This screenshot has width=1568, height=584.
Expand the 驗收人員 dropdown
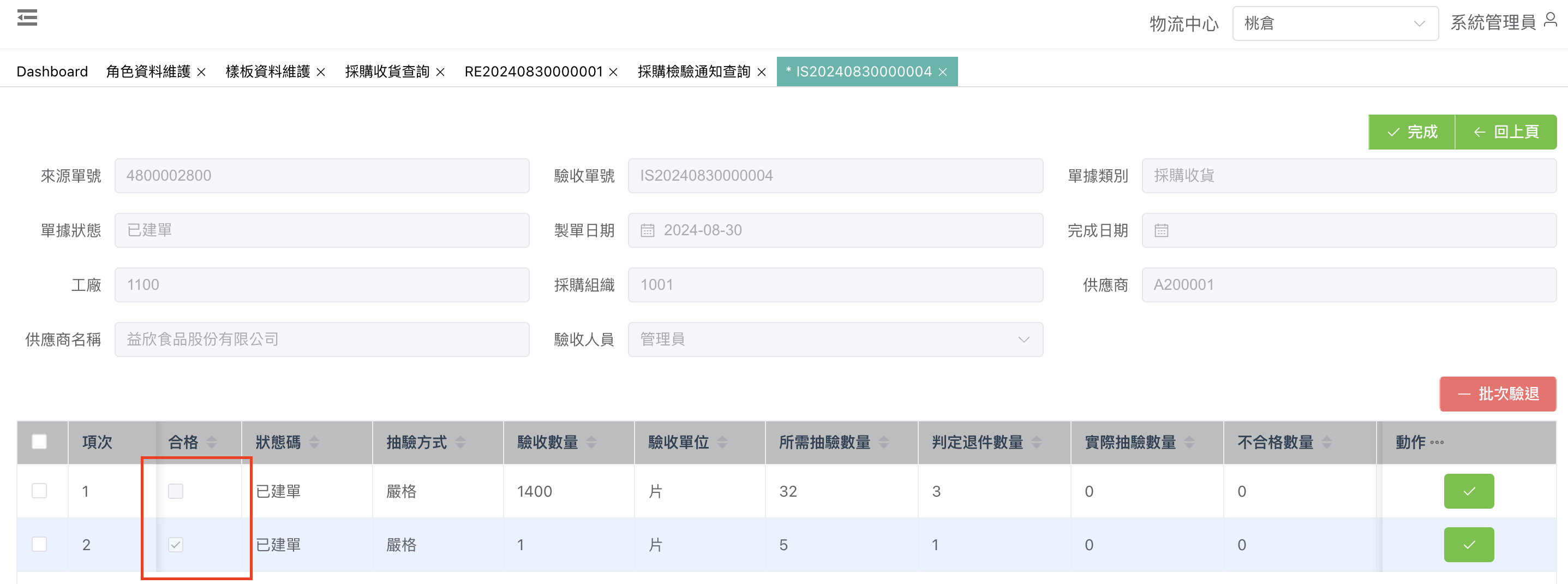click(x=1022, y=340)
